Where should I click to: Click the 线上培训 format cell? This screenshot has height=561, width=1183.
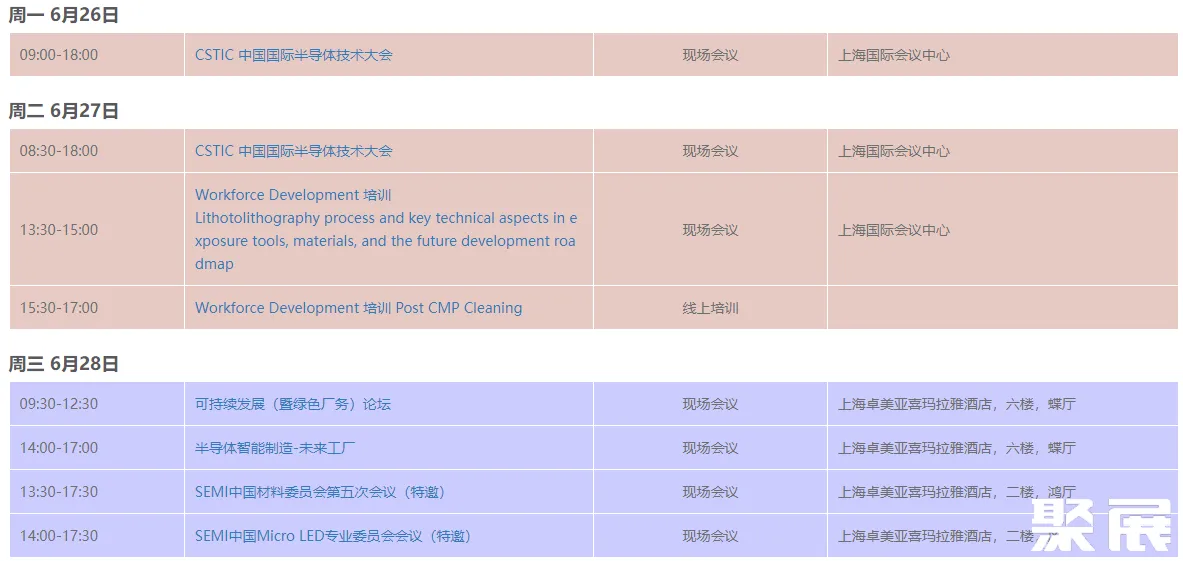710,308
